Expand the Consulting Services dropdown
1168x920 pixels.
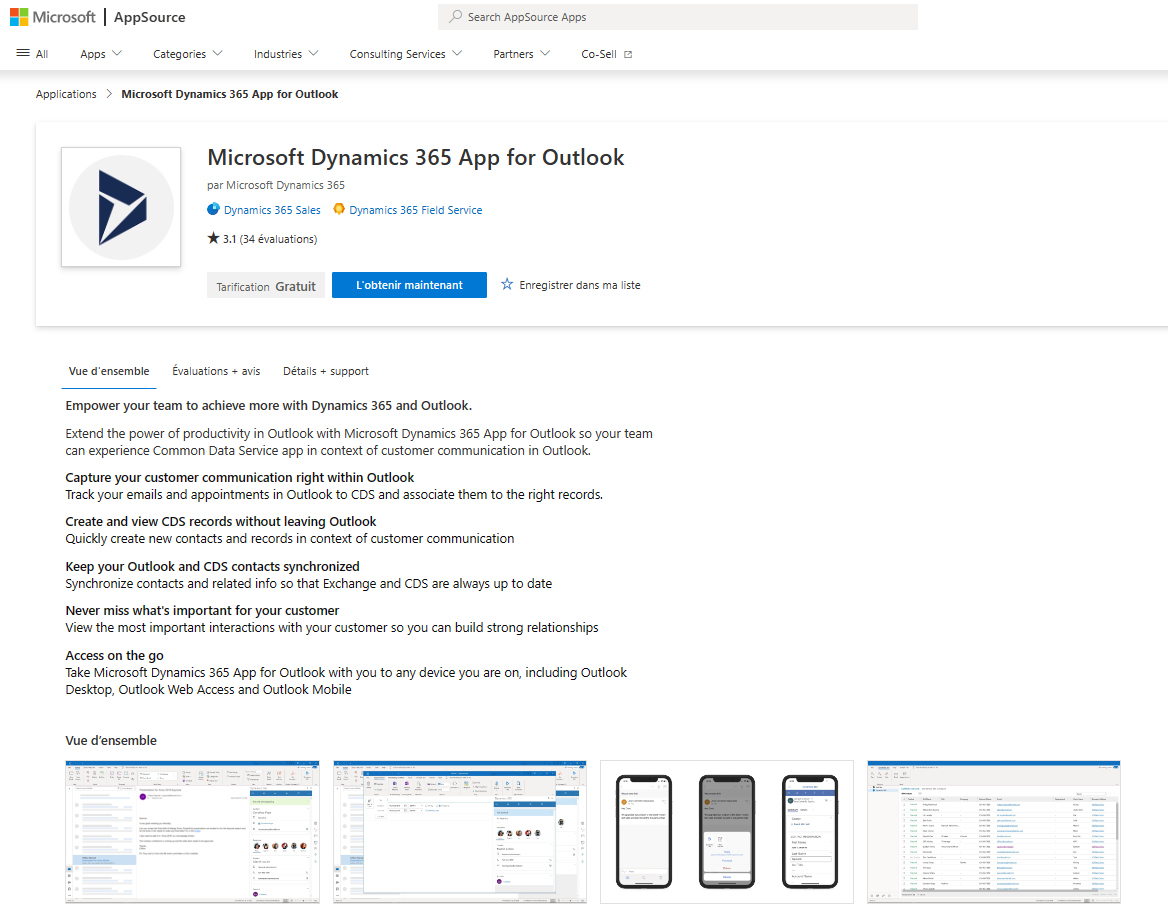tap(404, 54)
